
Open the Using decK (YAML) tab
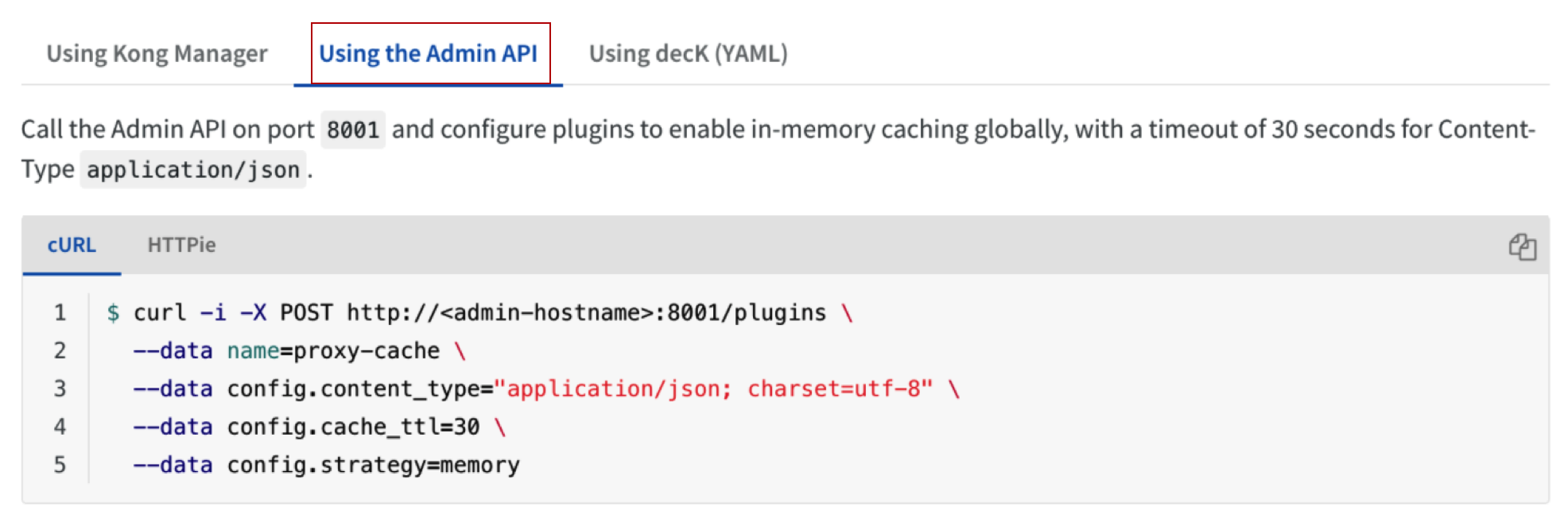[688, 53]
